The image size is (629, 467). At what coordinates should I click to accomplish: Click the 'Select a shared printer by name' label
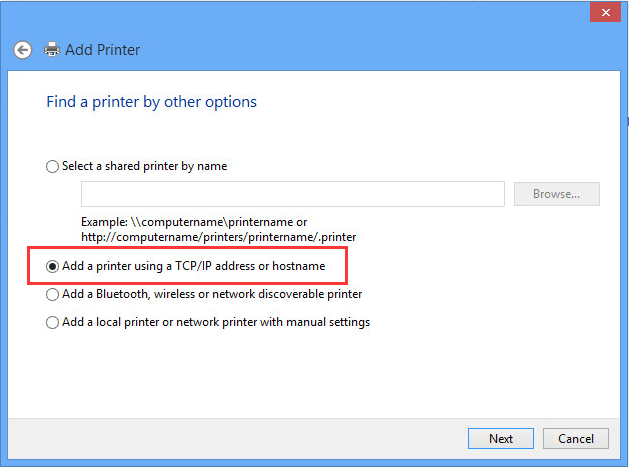(x=144, y=167)
